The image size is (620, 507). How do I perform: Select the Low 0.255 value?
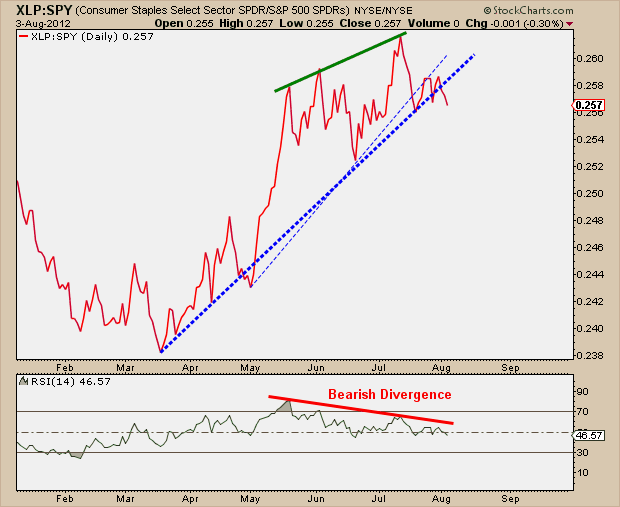pyautogui.click(x=306, y=24)
